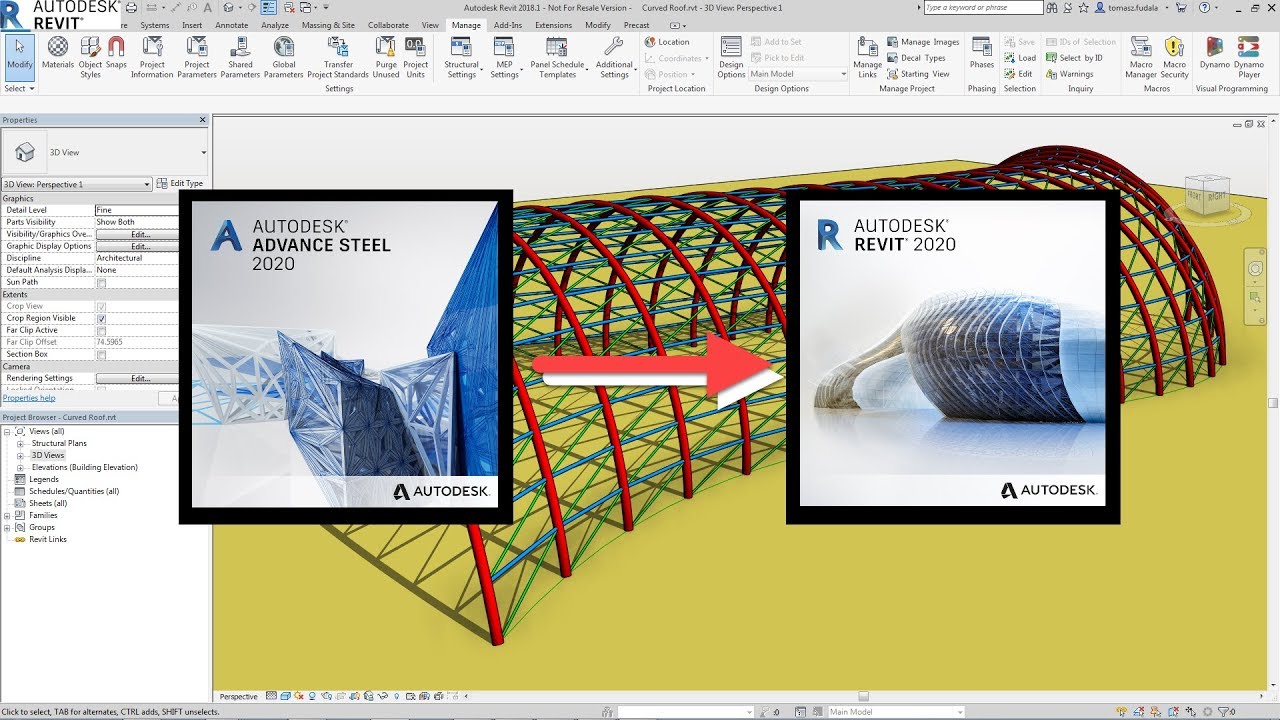The height and width of the screenshot is (720, 1280).
Task: Select 3D Views in Project Browser
Action: click(47, 455)
